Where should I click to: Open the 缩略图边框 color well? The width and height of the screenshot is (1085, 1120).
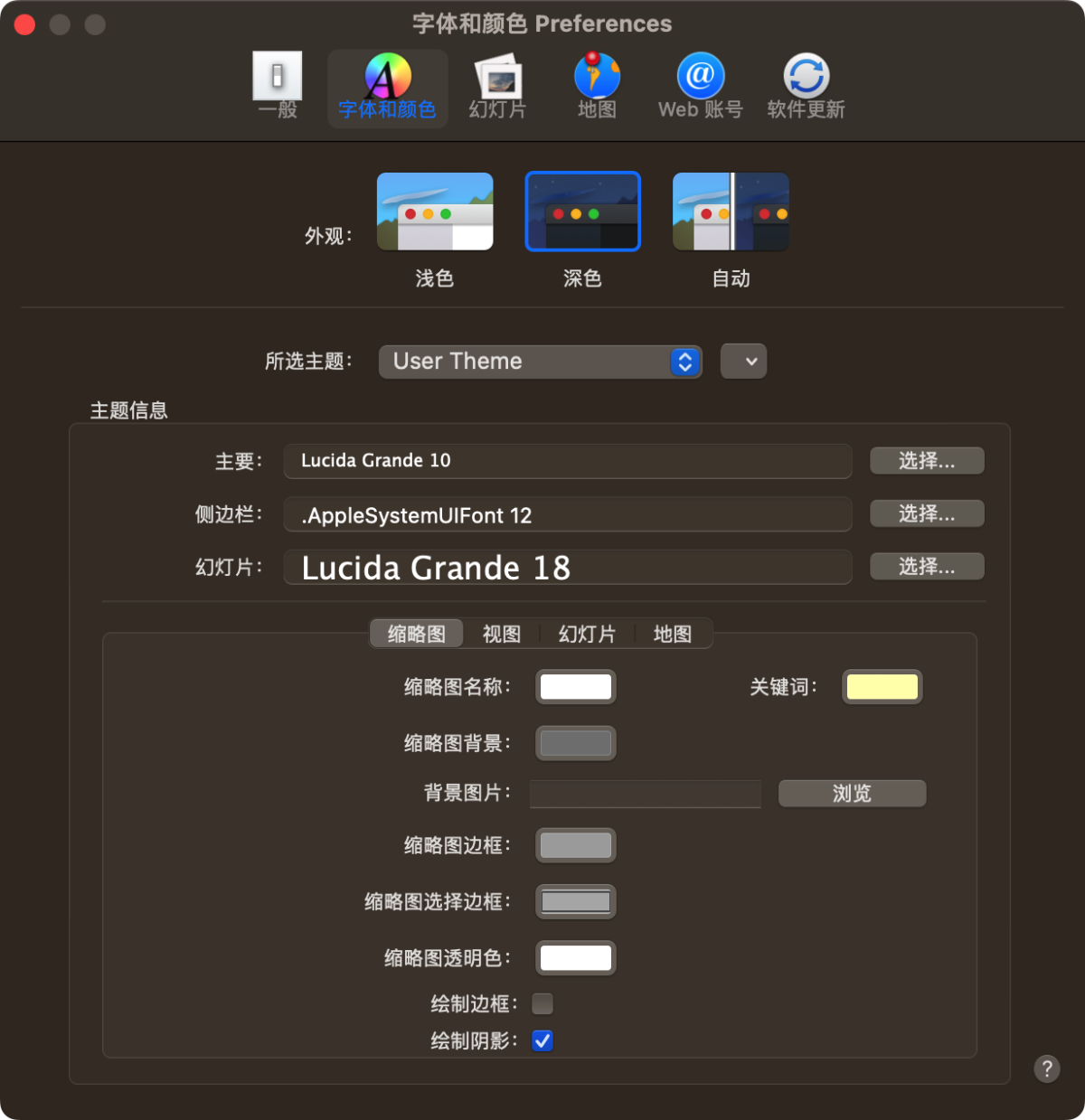pyautogui.click(x=576, y=845)
